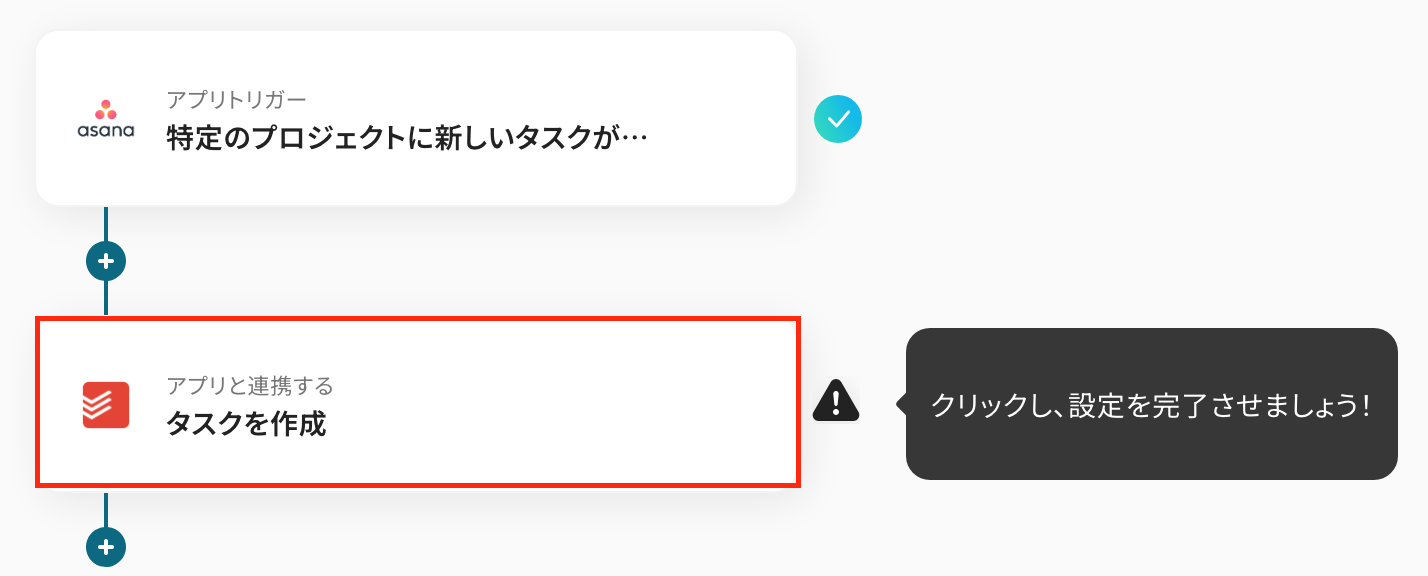
Task: Click empty space right of trigger title
Action: click(x=720, y=136)
